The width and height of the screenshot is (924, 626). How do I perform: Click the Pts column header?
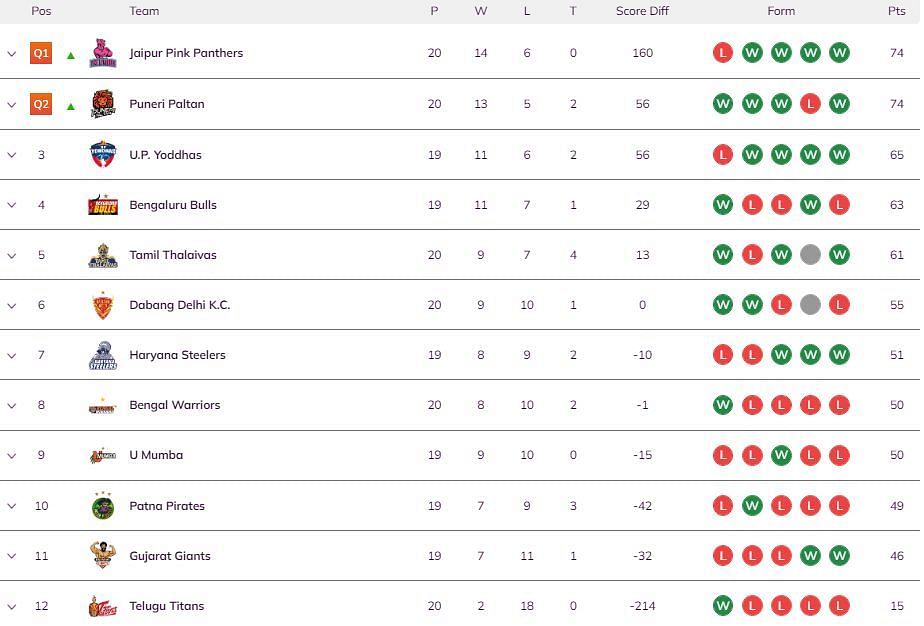[896, 11]
